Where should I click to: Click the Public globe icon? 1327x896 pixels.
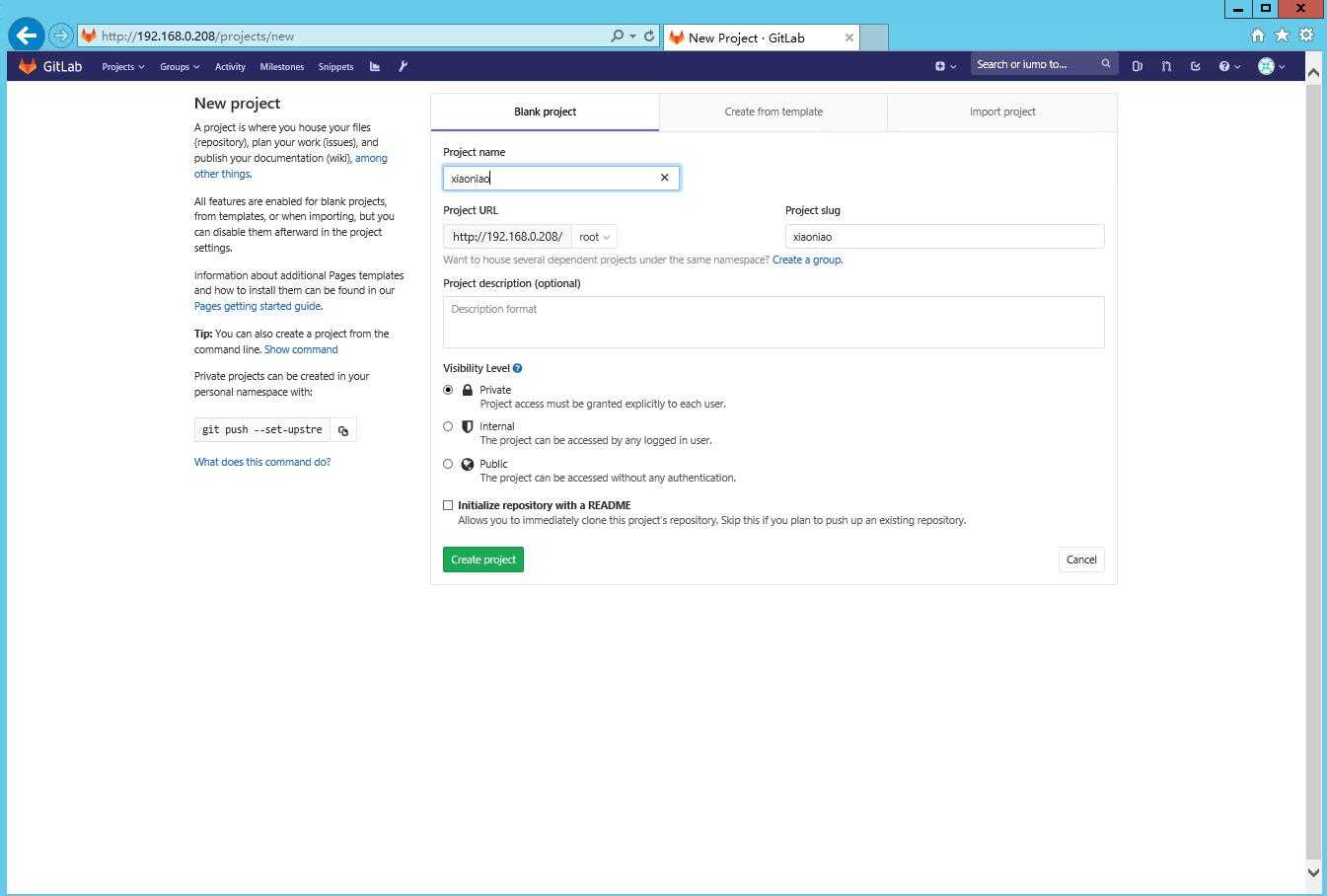[468, 464]
